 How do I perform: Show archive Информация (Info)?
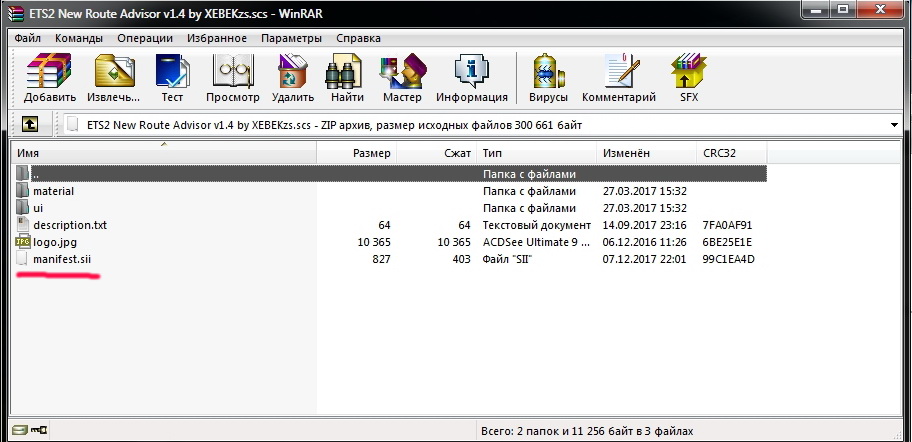coord(471,77)
